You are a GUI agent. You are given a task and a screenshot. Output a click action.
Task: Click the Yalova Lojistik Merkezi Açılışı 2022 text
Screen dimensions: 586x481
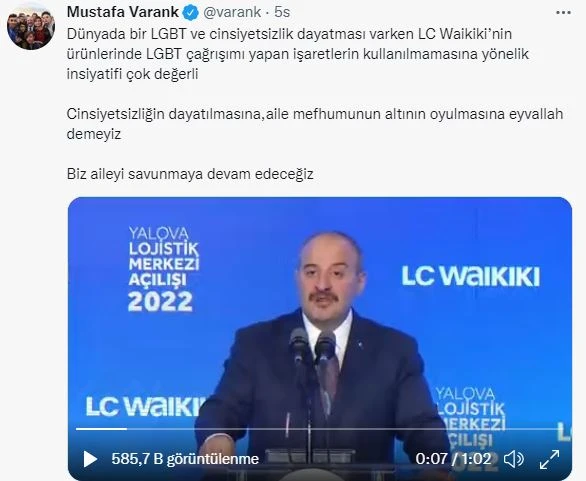(164, 269)
